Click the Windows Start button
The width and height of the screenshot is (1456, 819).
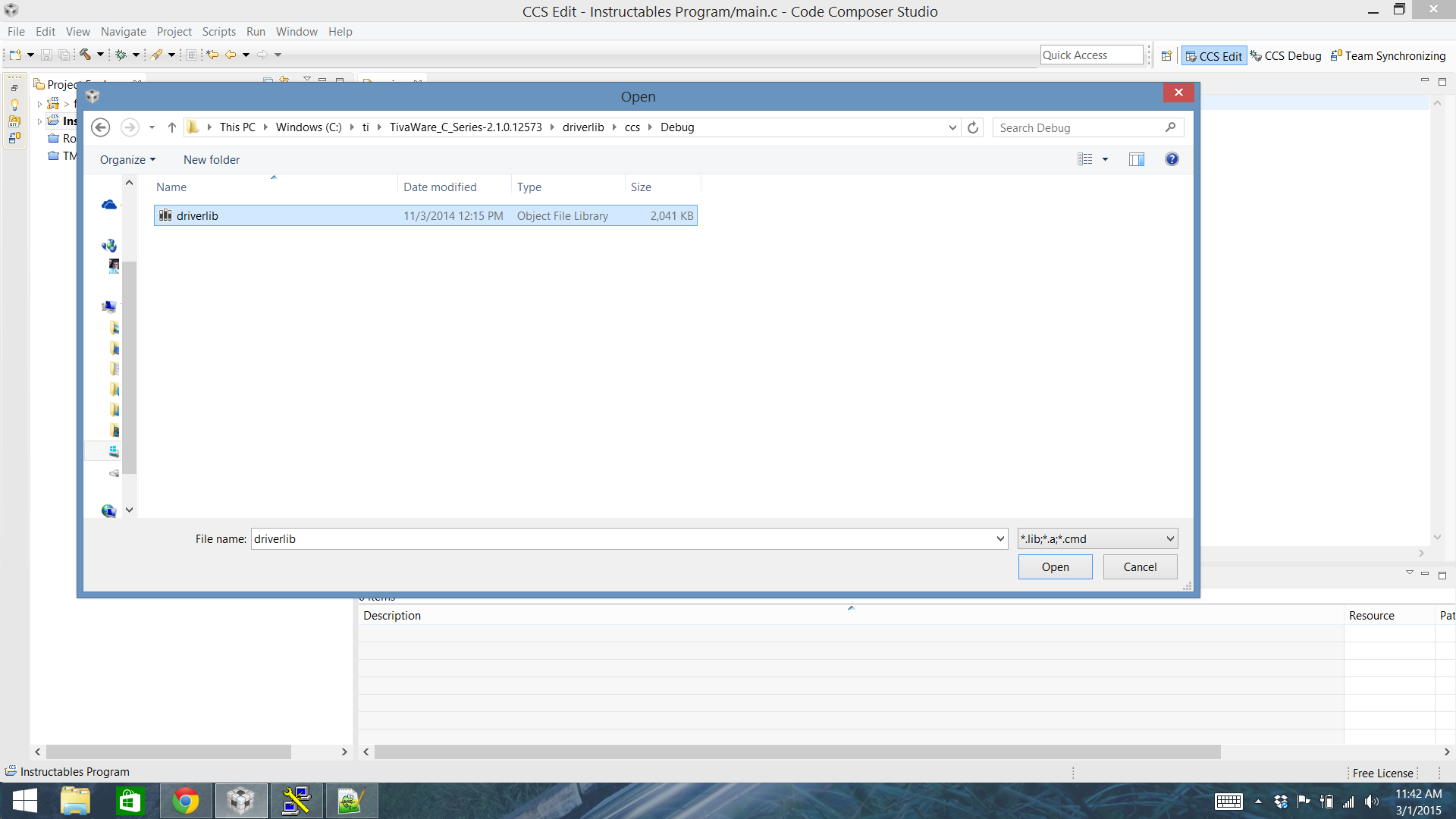tap(24, 801)
